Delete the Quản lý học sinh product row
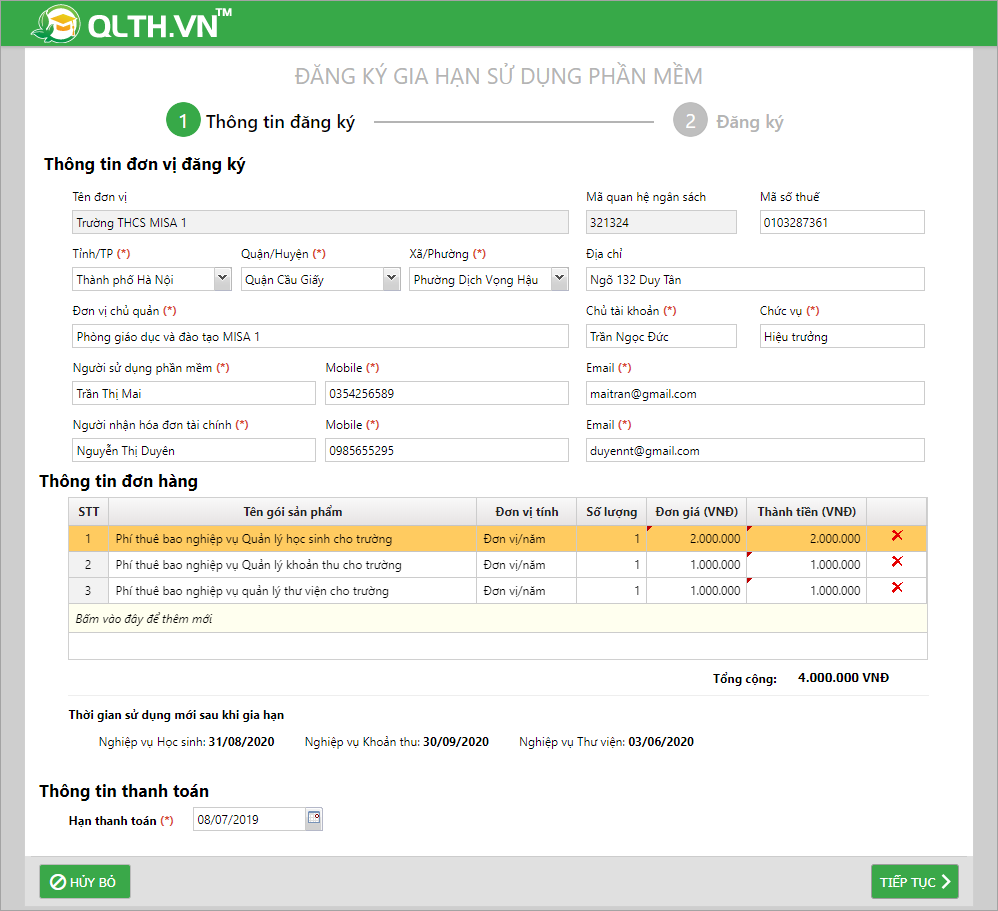Viewport: 998px width, 911px height. (x=897, y=535)
